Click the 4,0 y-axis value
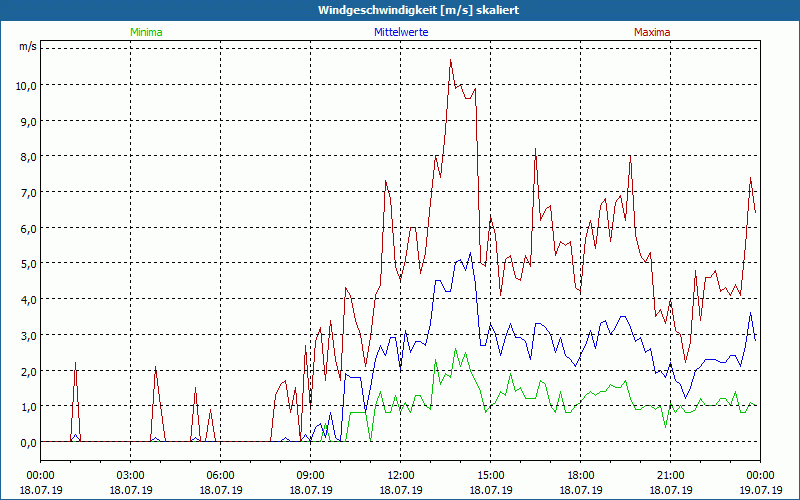The width and height of the screenshot is (800, 500). (x=29, y=300)
